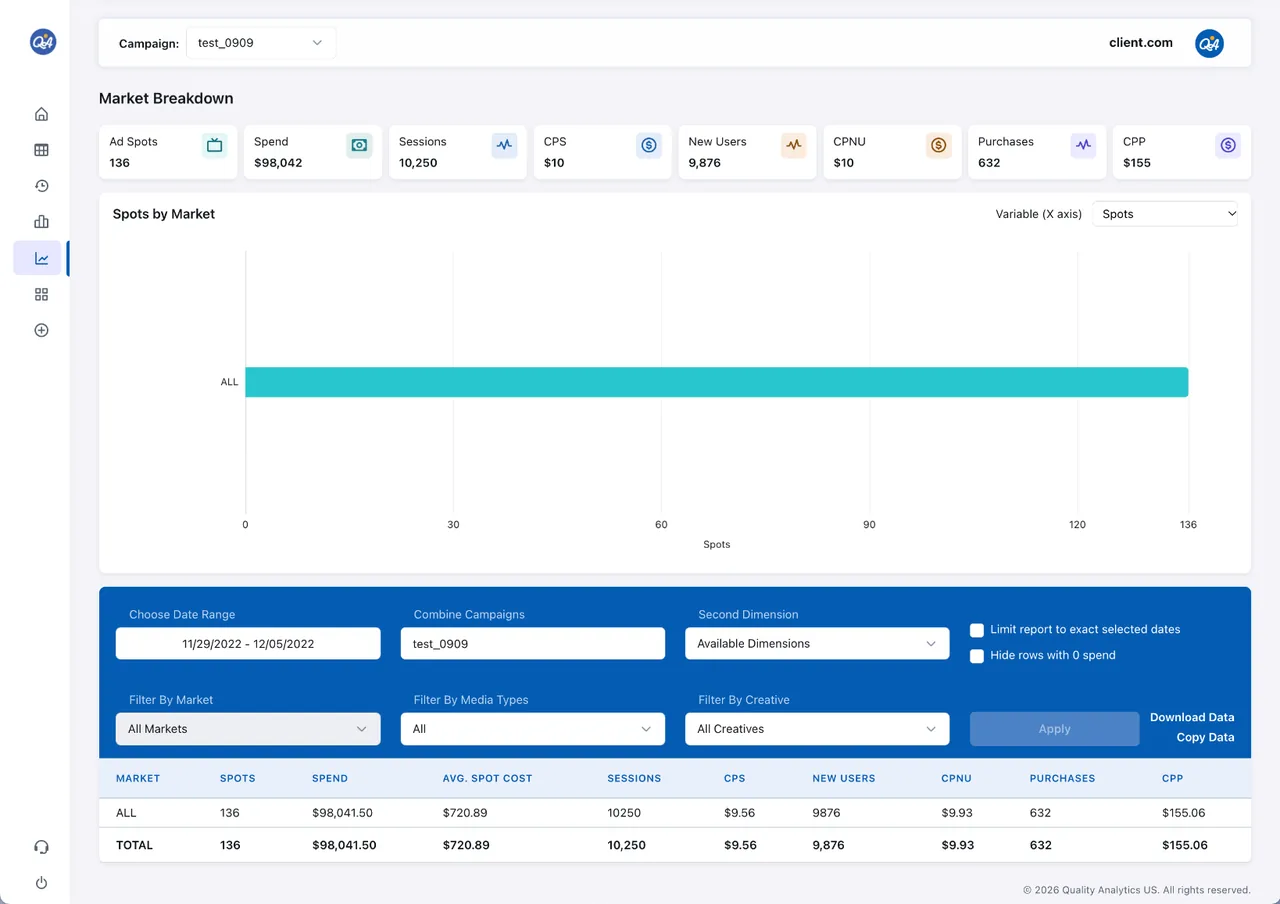The height and width of the screenshot is (904, 1280).
Task: Click the Quality Analytics logo in sidebar
Action: (x=43, y=42)
